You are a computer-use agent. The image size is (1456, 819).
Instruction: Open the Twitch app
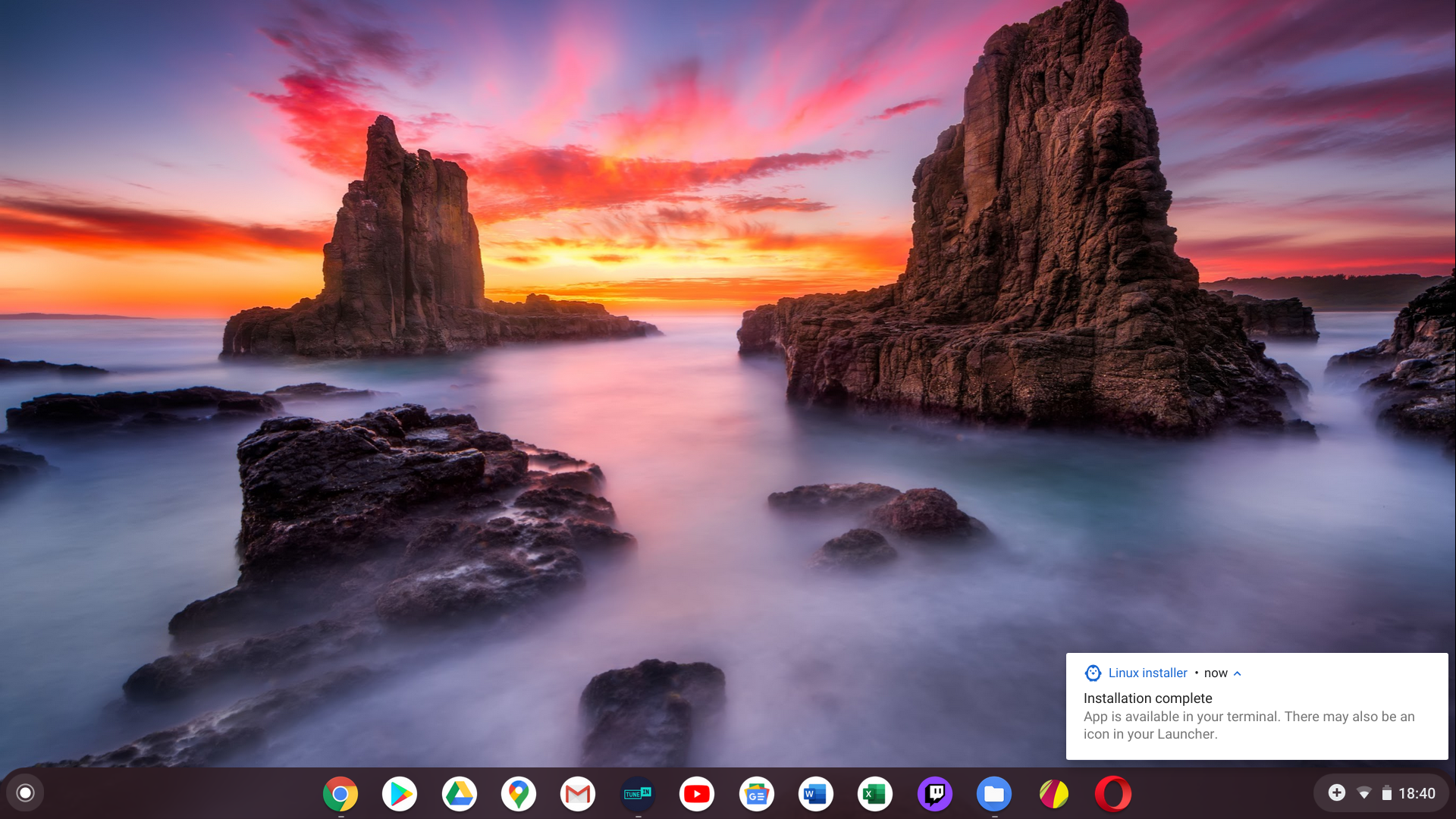pos(935,794)
